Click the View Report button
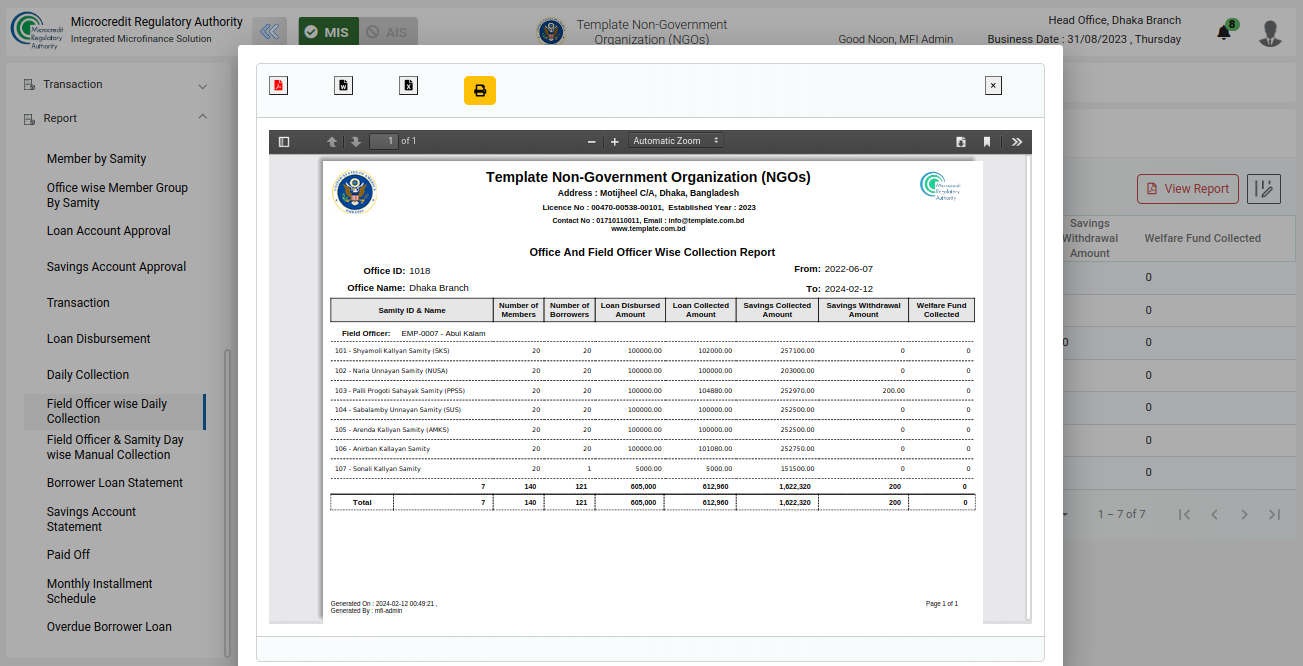Viewport: 1303px width, 666px height. pyautogui.click(x=1188, y=189)
